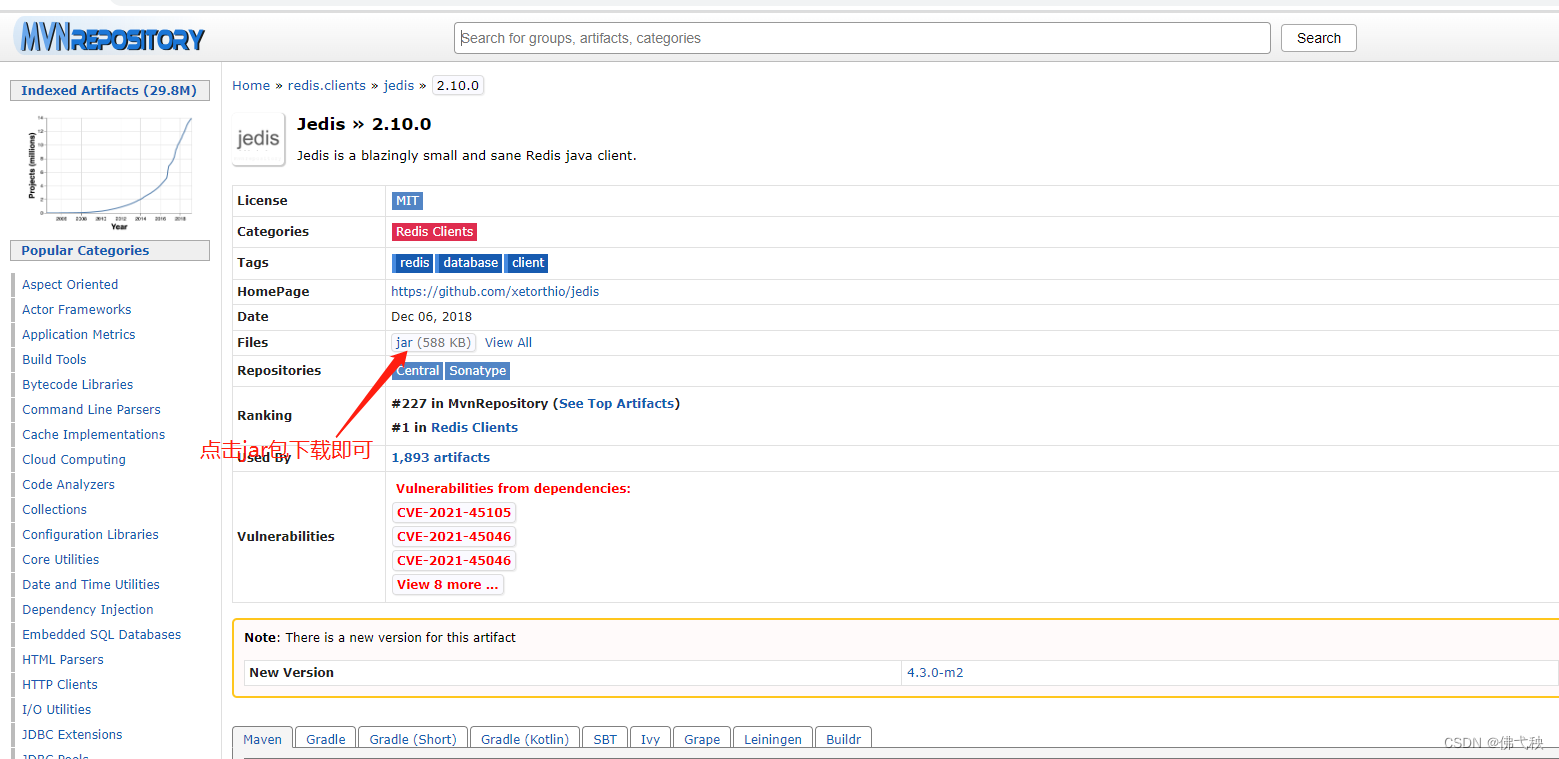Open Aspect Oriented category
1559x759 pixels.
pyautogui.click(x=70, y=285)
